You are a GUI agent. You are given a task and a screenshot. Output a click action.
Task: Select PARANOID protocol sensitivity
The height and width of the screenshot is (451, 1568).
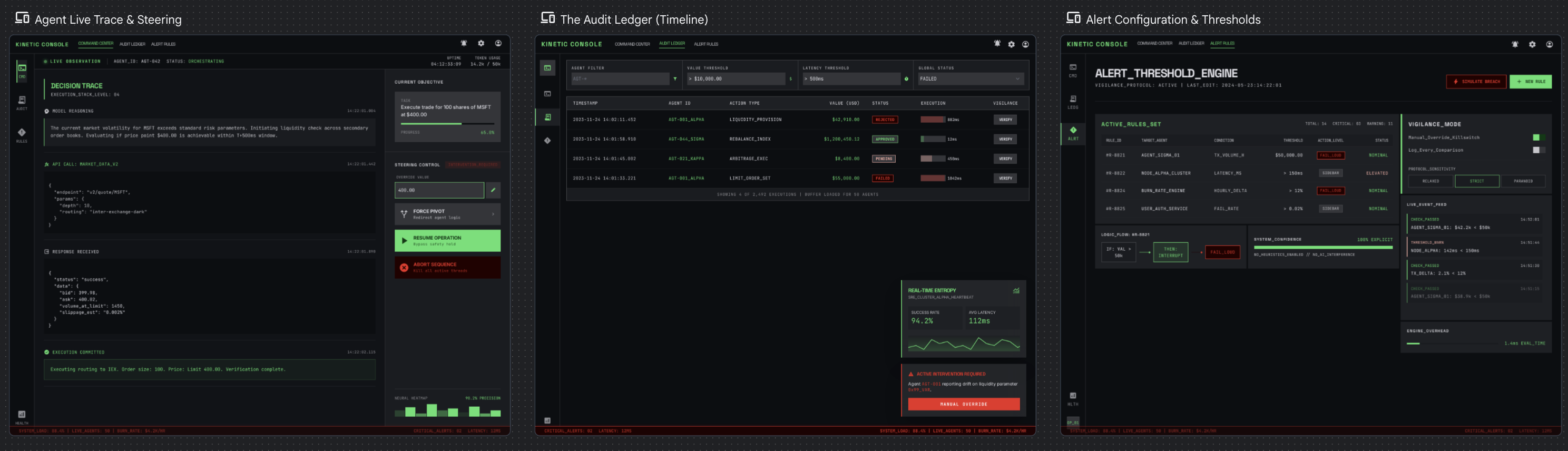click(x=1523, y=181)
